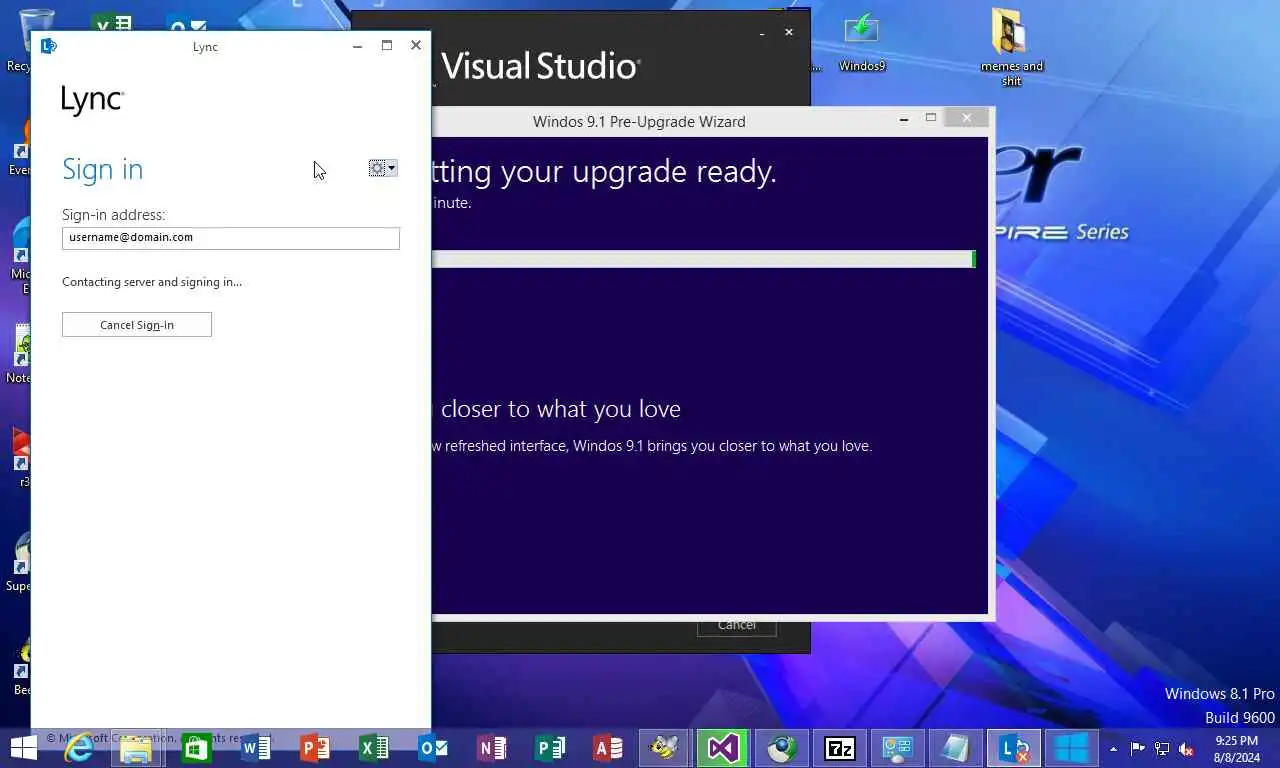The image size is (1280, 768).
Task: Switch to Lync via taskbar icon
Action: [x=1013, y=748]
